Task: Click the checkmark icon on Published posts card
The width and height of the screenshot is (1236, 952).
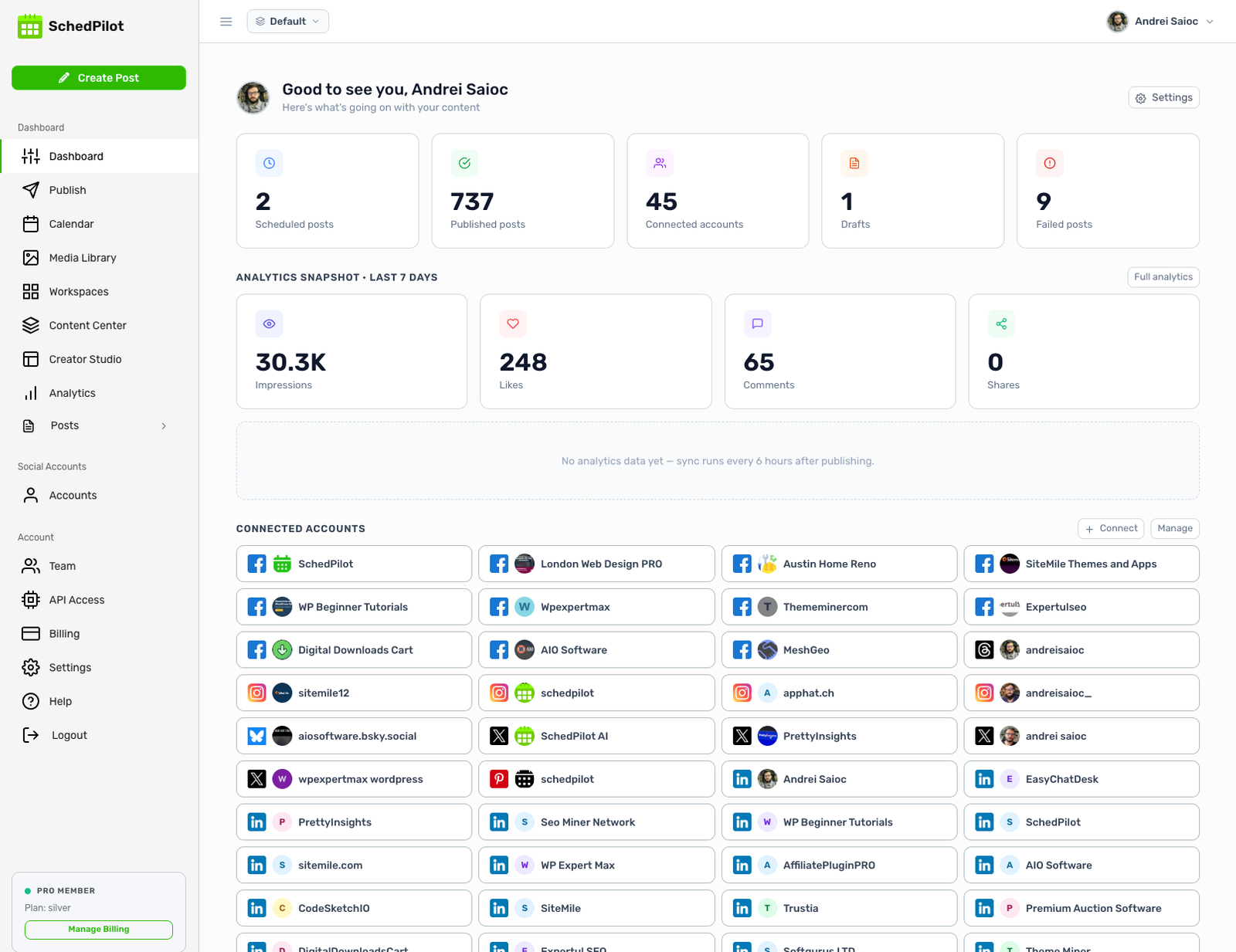Action: pos(464,163)
